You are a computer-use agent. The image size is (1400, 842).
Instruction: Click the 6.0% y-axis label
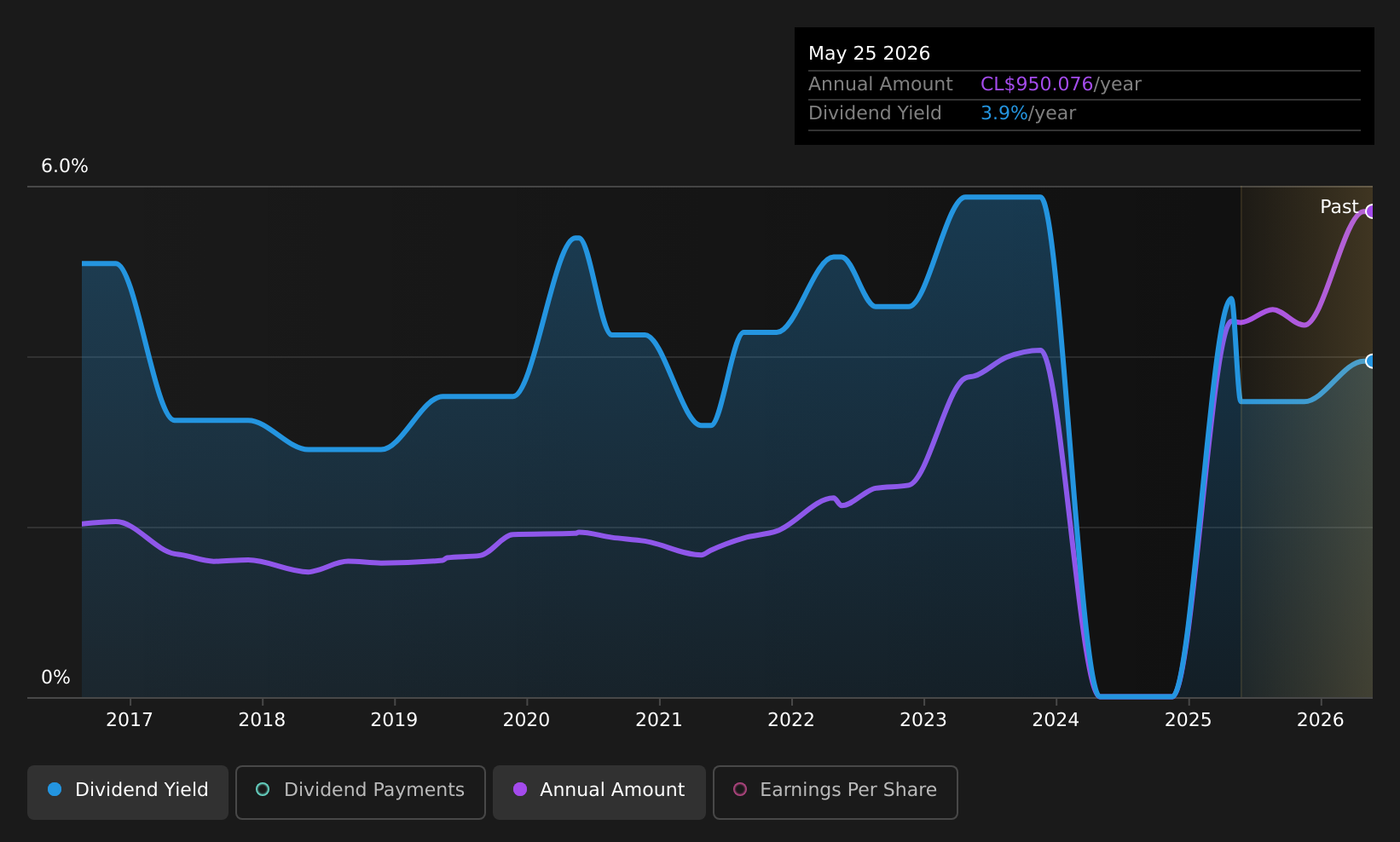[x=65, y=166]
